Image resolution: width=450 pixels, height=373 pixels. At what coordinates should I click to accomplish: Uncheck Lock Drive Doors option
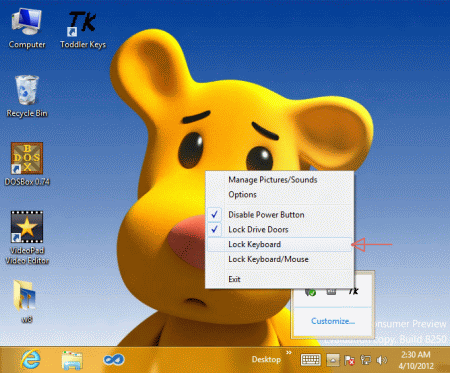279,229
